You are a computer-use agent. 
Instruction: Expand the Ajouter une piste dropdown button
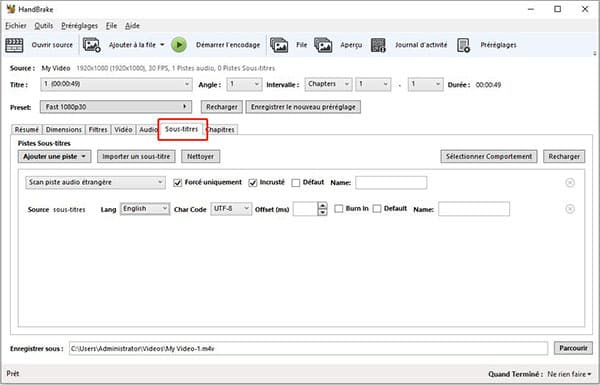tap(54, 157)
